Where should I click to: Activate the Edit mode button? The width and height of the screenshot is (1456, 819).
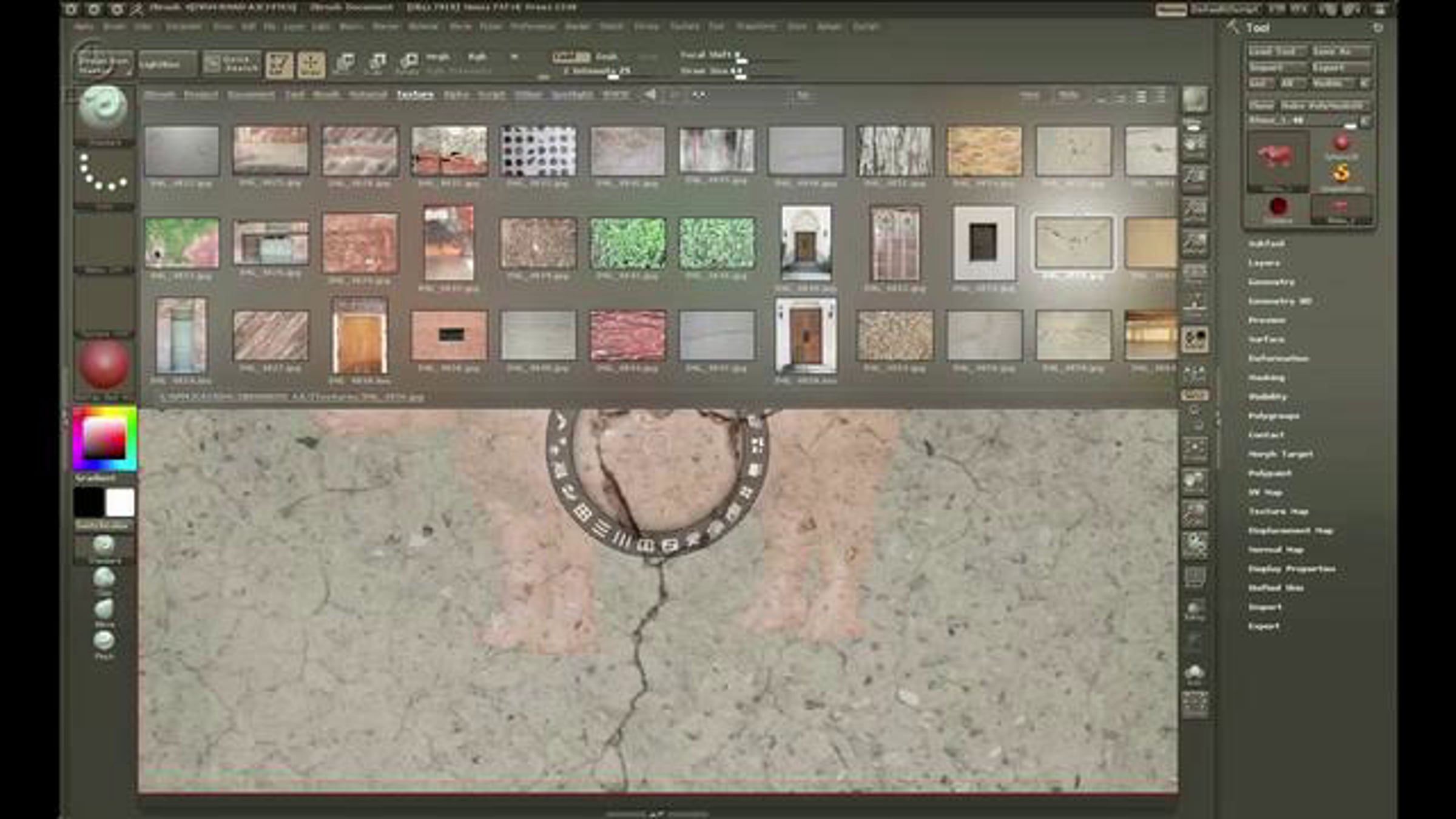[x=279, y=64]
